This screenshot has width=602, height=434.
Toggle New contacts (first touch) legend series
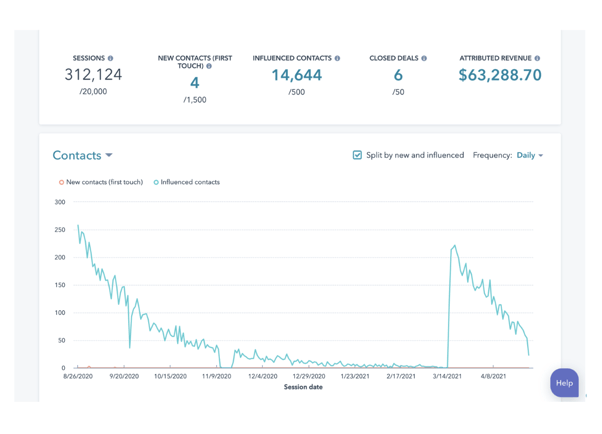click(101, 182)
